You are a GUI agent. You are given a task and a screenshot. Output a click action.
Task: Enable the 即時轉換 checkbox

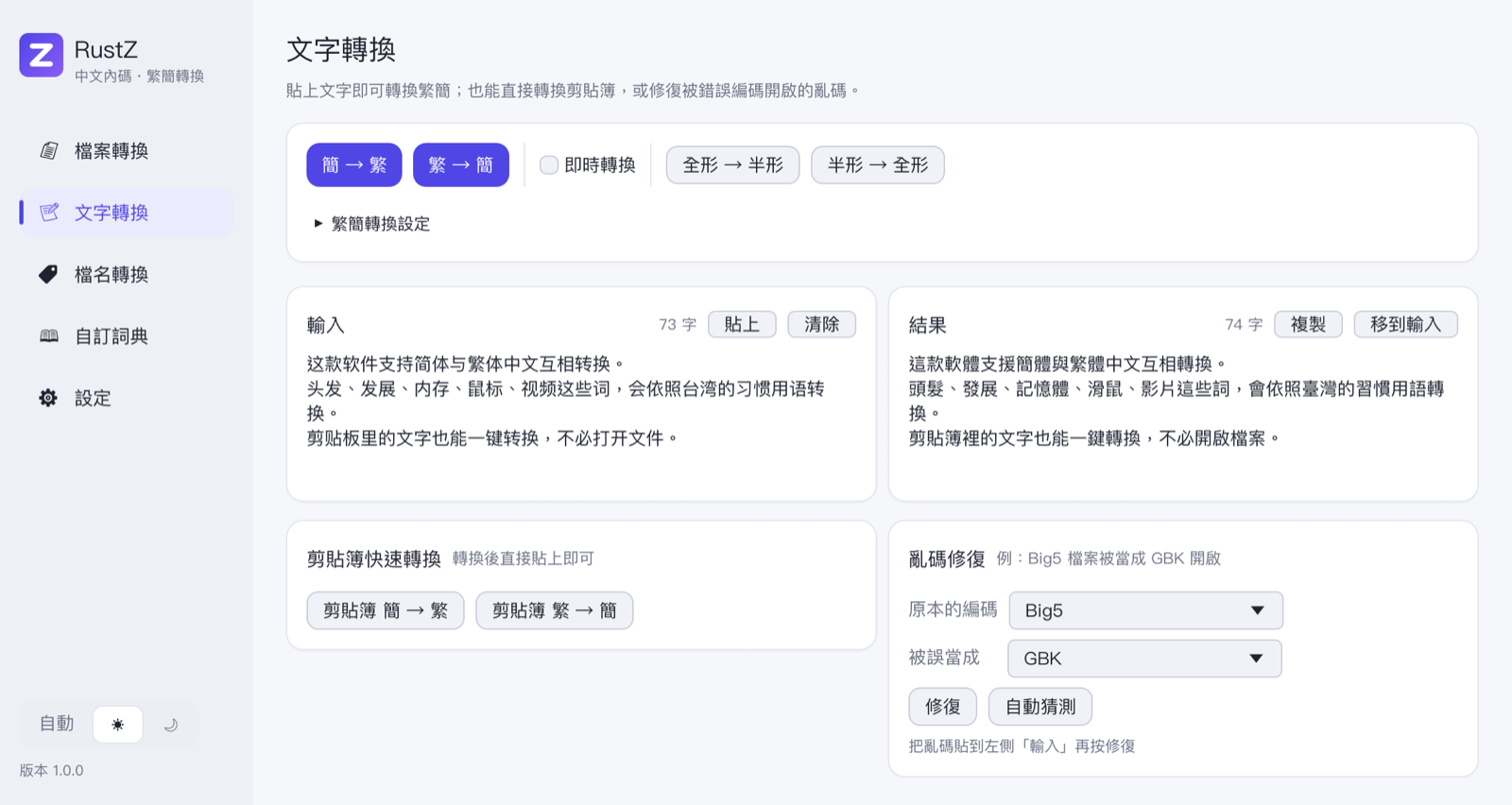click(549, 165)
